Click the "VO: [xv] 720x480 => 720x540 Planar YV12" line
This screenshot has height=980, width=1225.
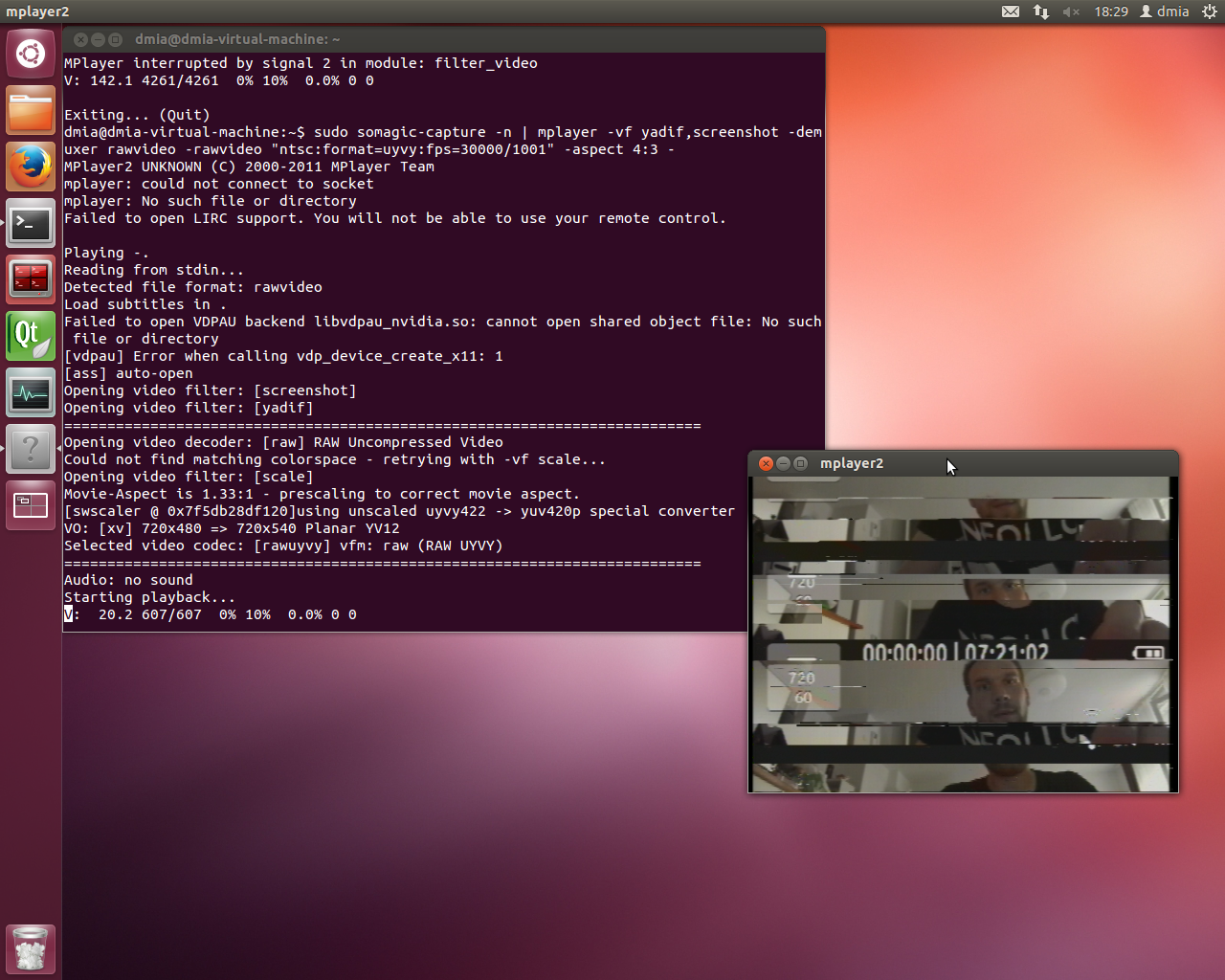click(232, 528)
